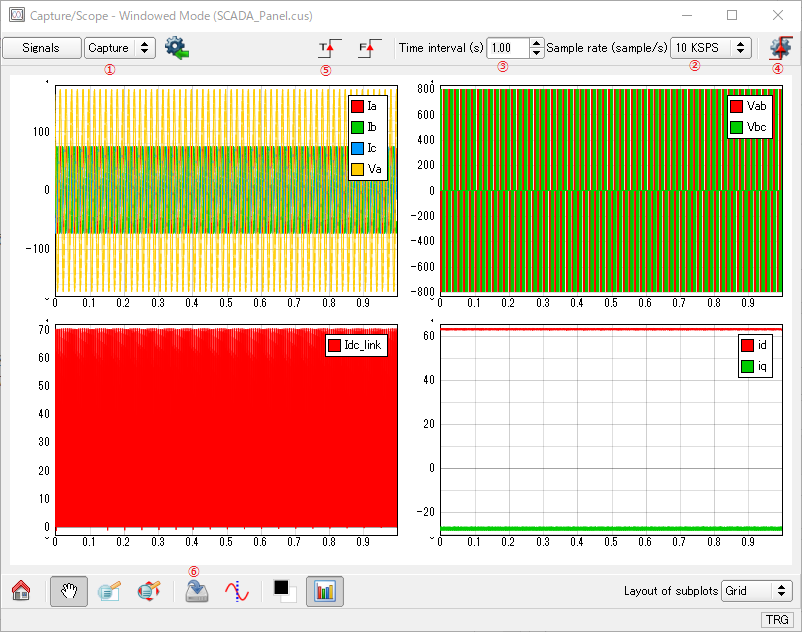Toggle the pan hand tool
802x632 pixels.
[69, 591]
